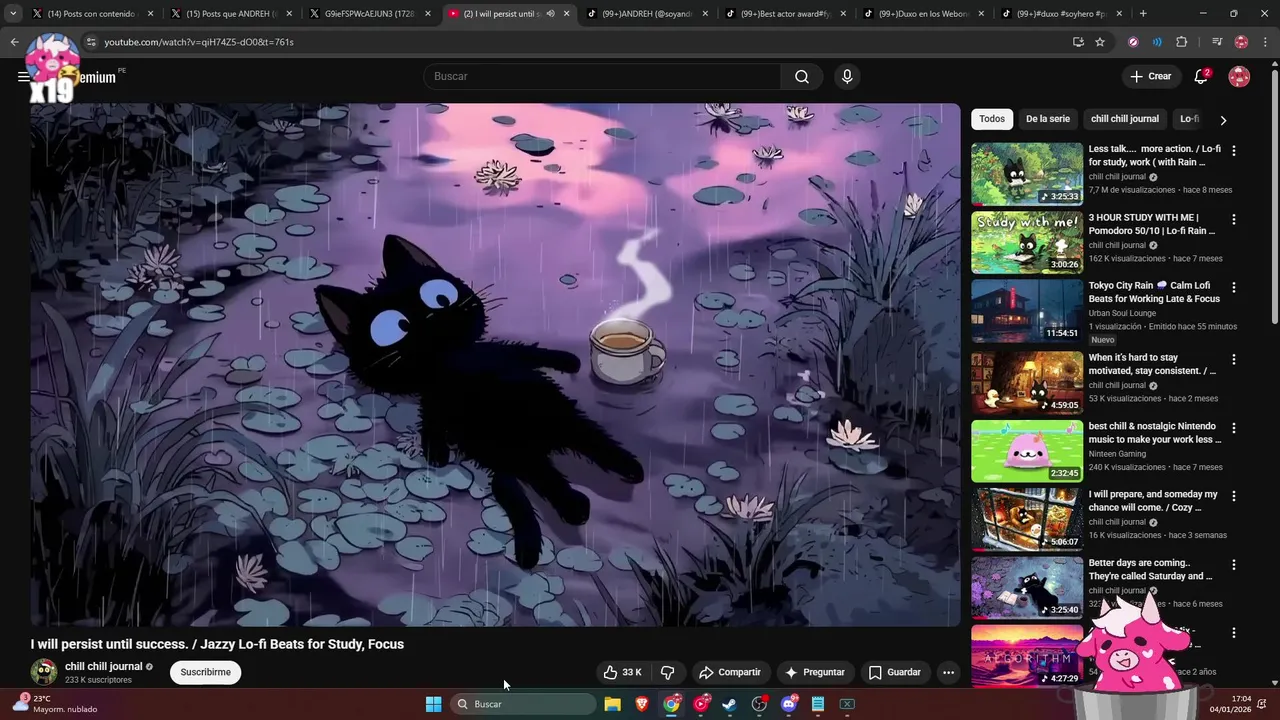This screenshot has height=720, width=1280.
Task: Open the browser tab search dropdown
Action: tap(13, 14)
